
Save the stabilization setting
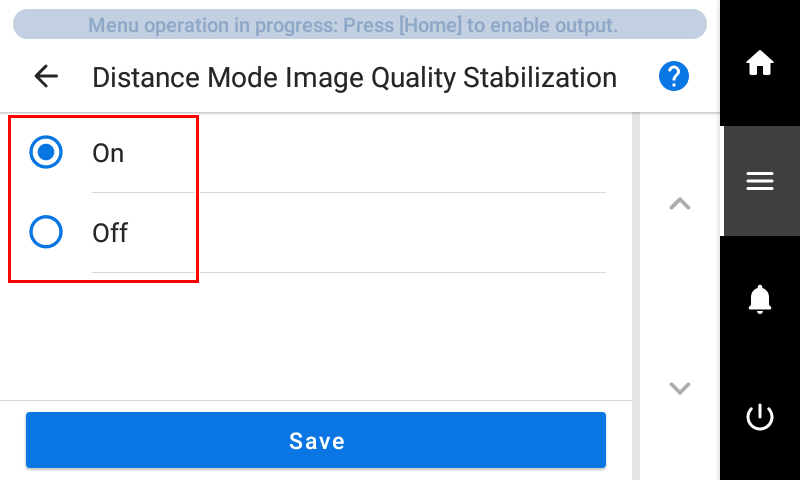coord(316,440)
